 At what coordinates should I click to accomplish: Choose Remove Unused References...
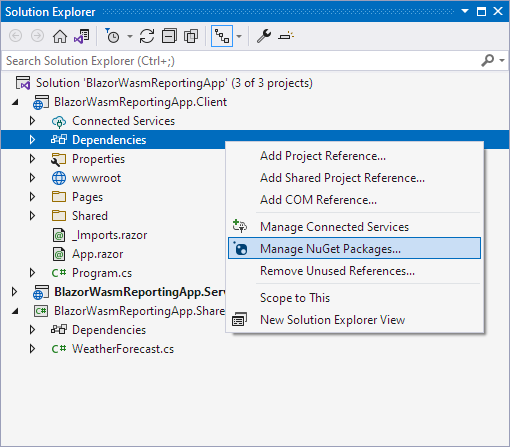click(x=354, y=271)
